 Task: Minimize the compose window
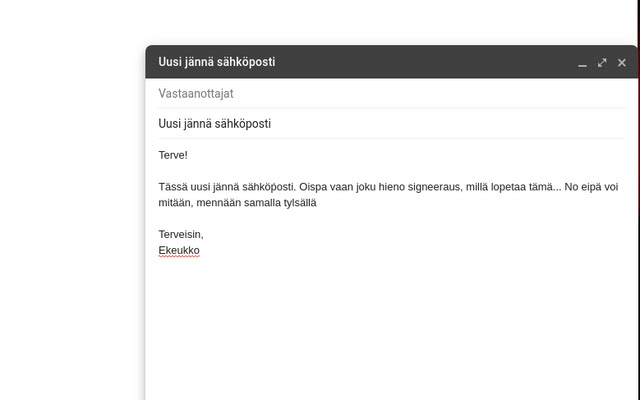point(582,63)
